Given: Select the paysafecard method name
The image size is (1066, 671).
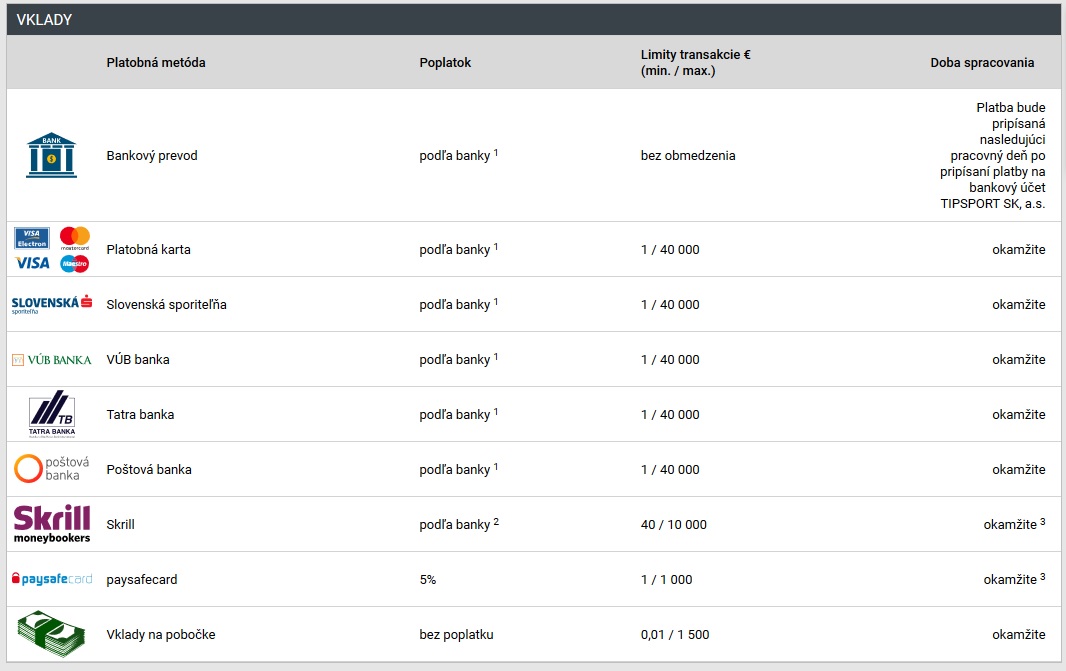Looking at the screenshot, I should click(x=141, y=580).
